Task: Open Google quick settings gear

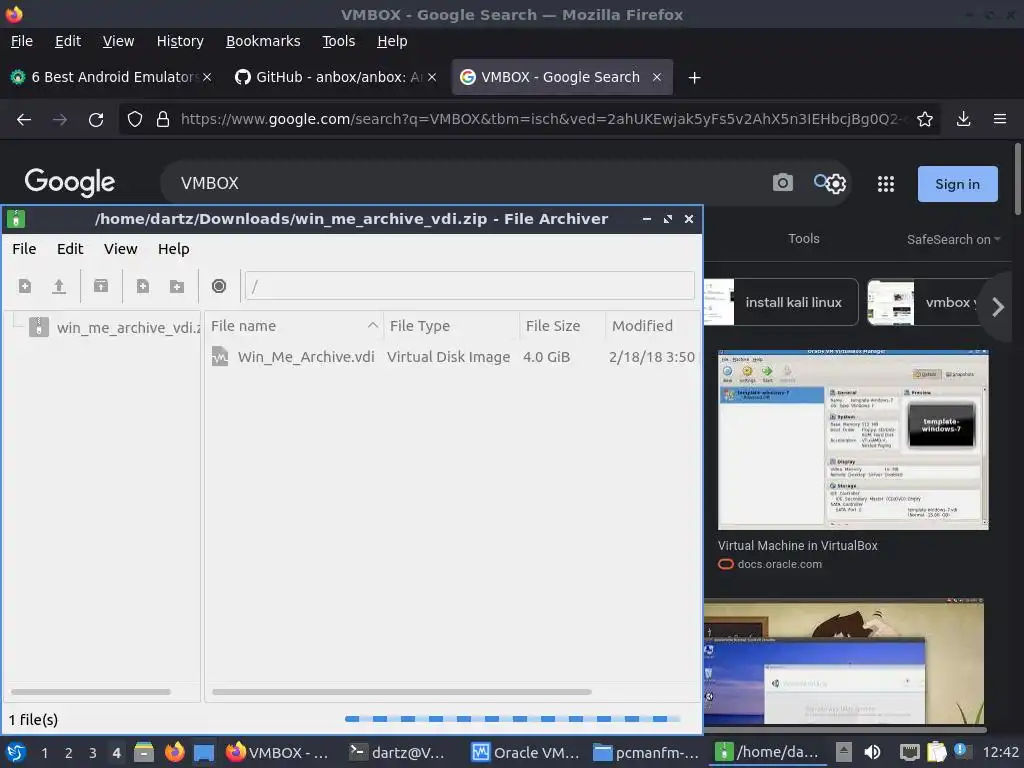Action: coord(837,184)
